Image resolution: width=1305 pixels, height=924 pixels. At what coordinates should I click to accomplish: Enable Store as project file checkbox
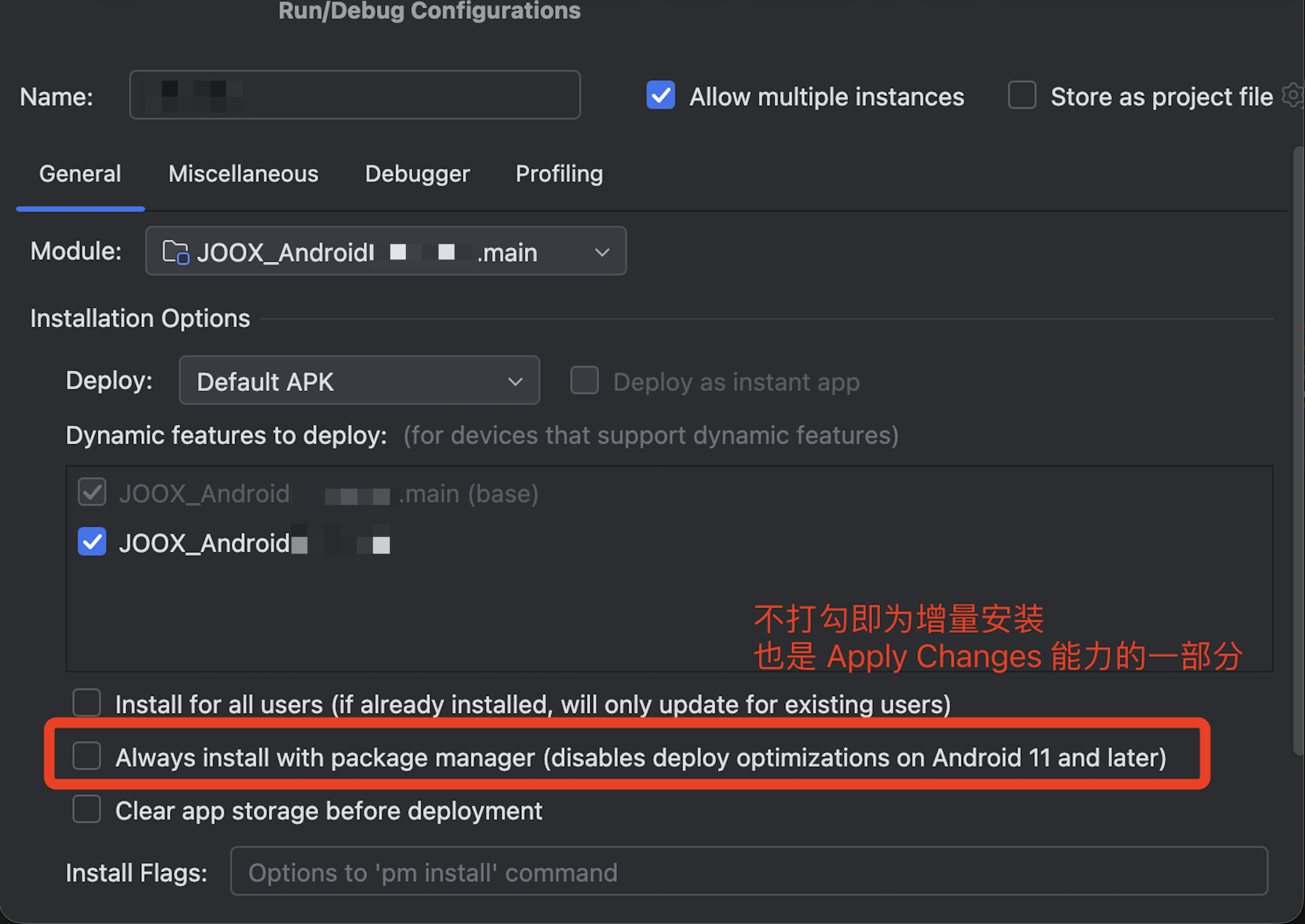1022,95
